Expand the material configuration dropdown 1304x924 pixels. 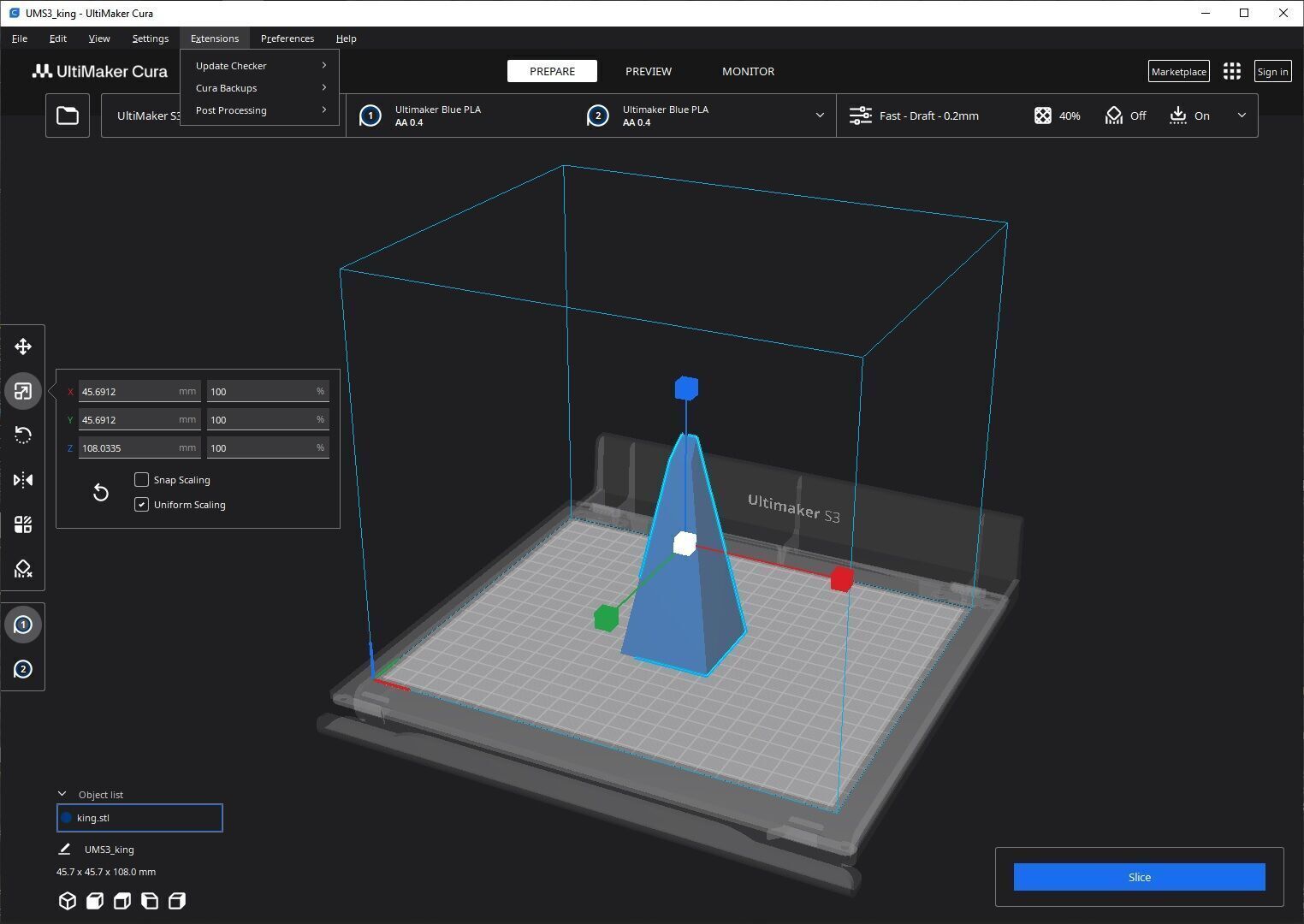tap(820, 115)
